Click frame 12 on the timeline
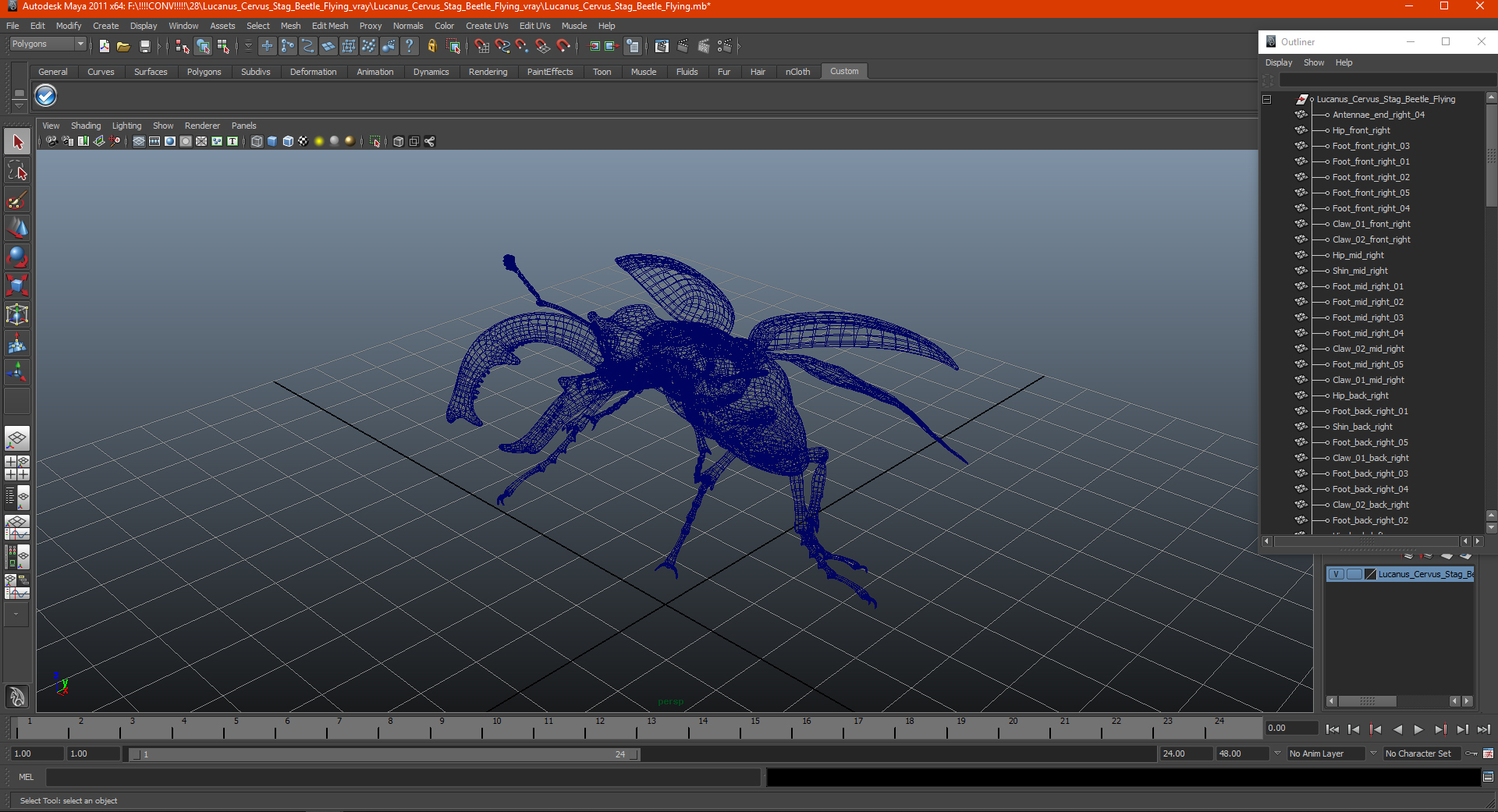This screenshot has height=812, width=1498. [x=599, y=728]
